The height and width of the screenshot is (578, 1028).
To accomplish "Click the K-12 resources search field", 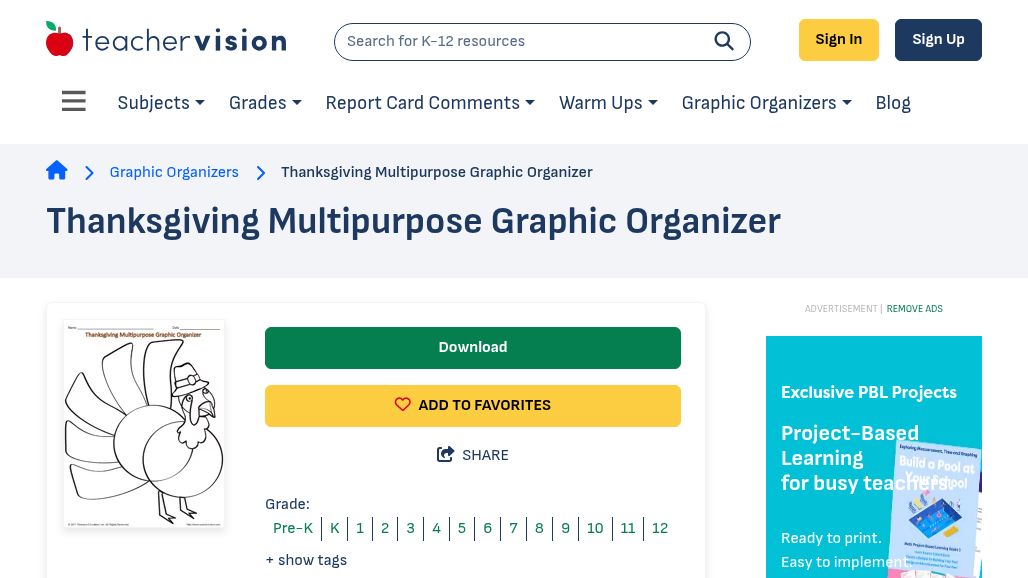I will pos(520,41).
